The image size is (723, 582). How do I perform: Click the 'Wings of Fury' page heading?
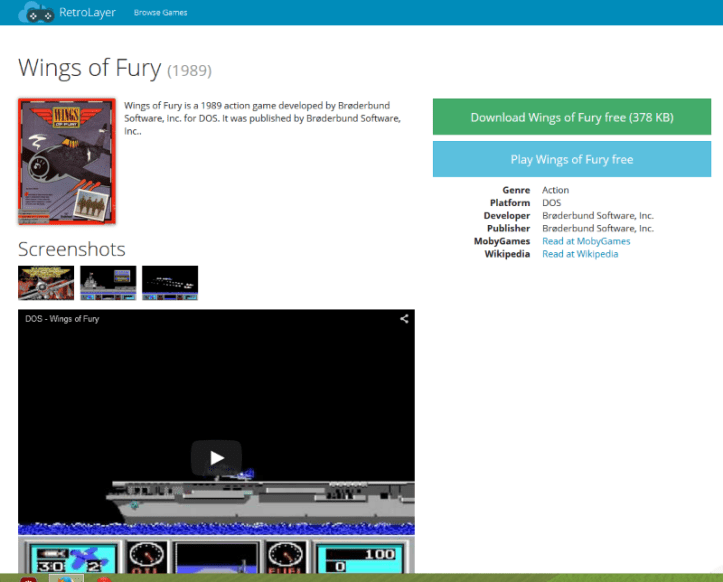[x=90, y=68]
